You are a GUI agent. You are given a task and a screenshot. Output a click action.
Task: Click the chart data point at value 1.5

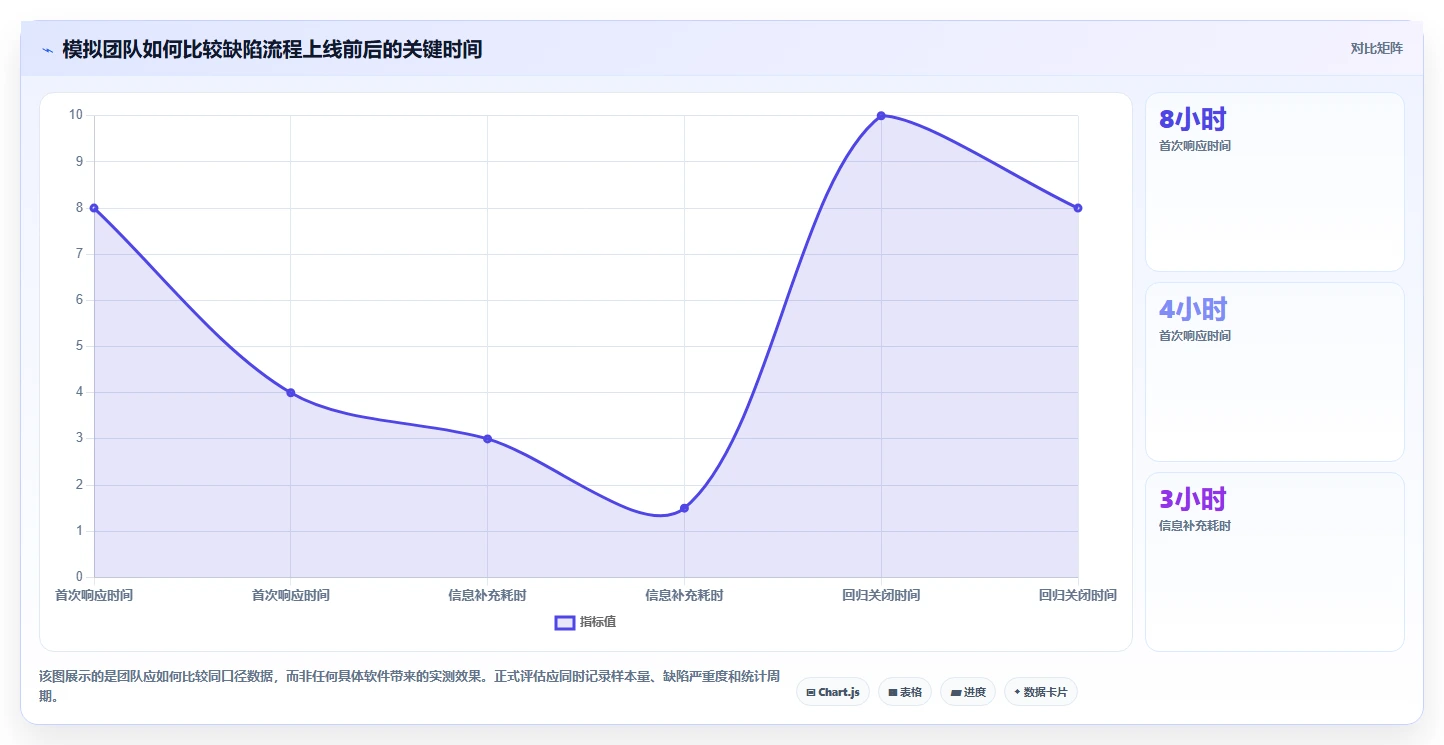pos(684,508)
